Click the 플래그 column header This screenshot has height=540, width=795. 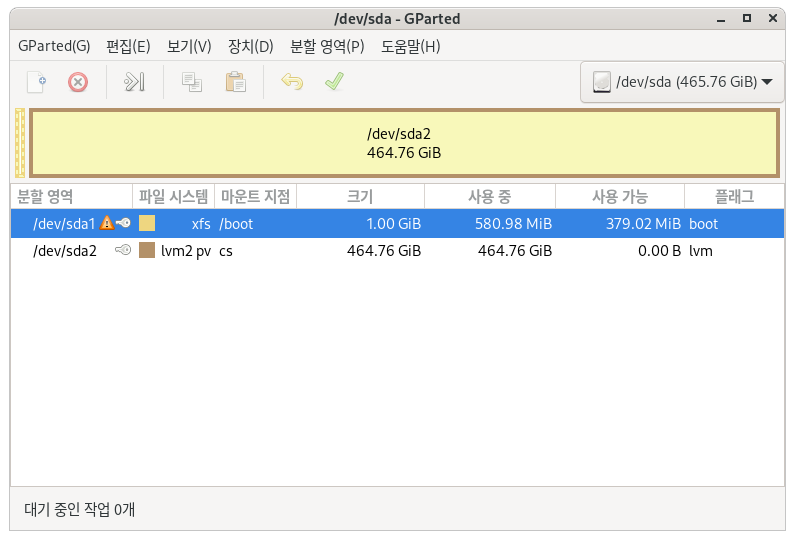click(x=734, y=196)
